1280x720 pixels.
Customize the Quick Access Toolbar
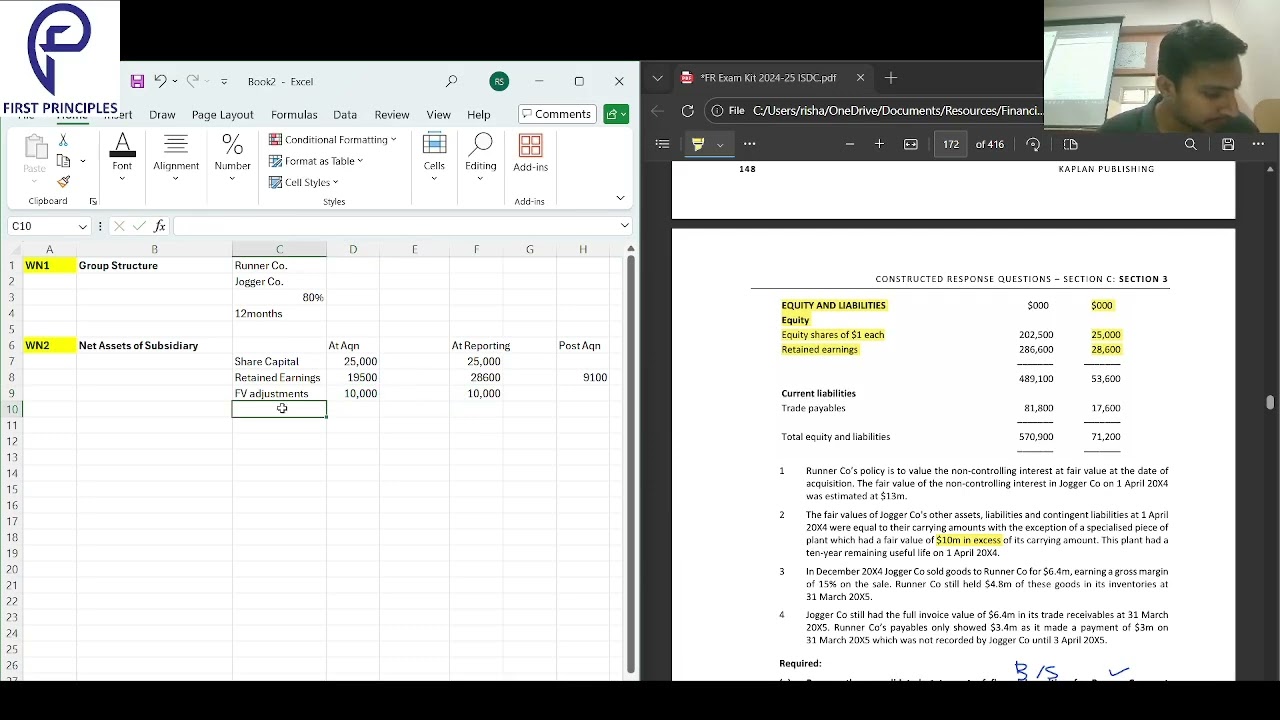pos(224,81)
